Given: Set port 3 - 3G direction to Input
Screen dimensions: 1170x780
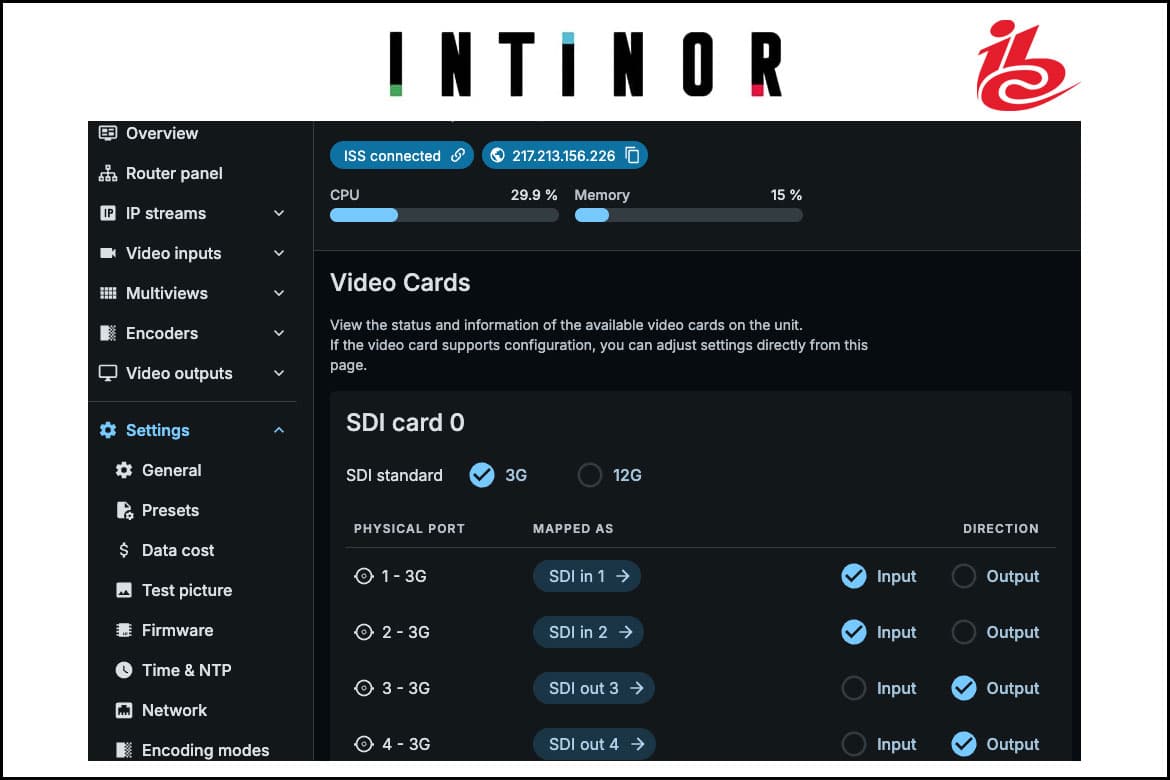Looking at the screenshot, I should tap(854, 688).
